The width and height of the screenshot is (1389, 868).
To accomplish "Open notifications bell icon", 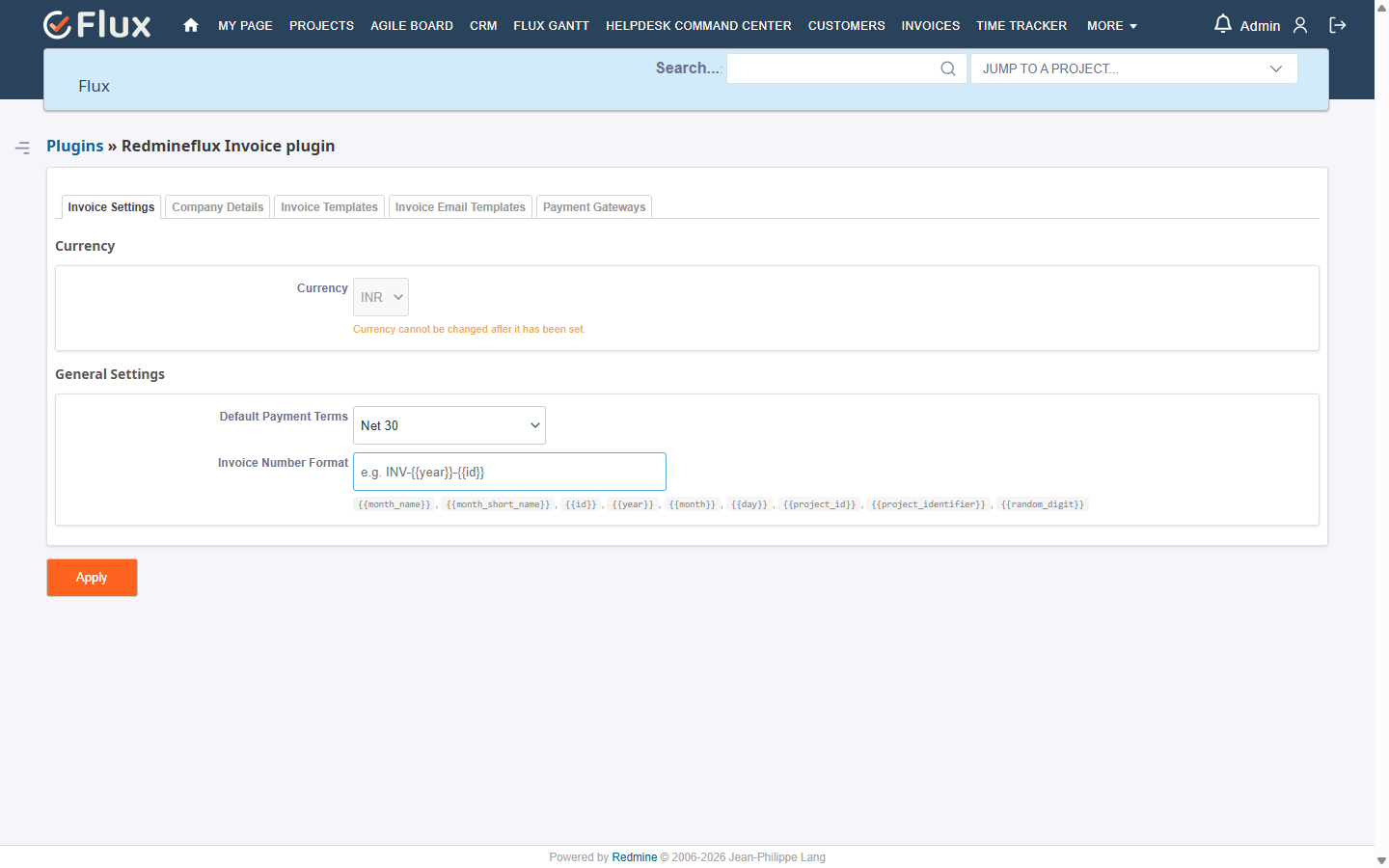I will pos(1222,24).
